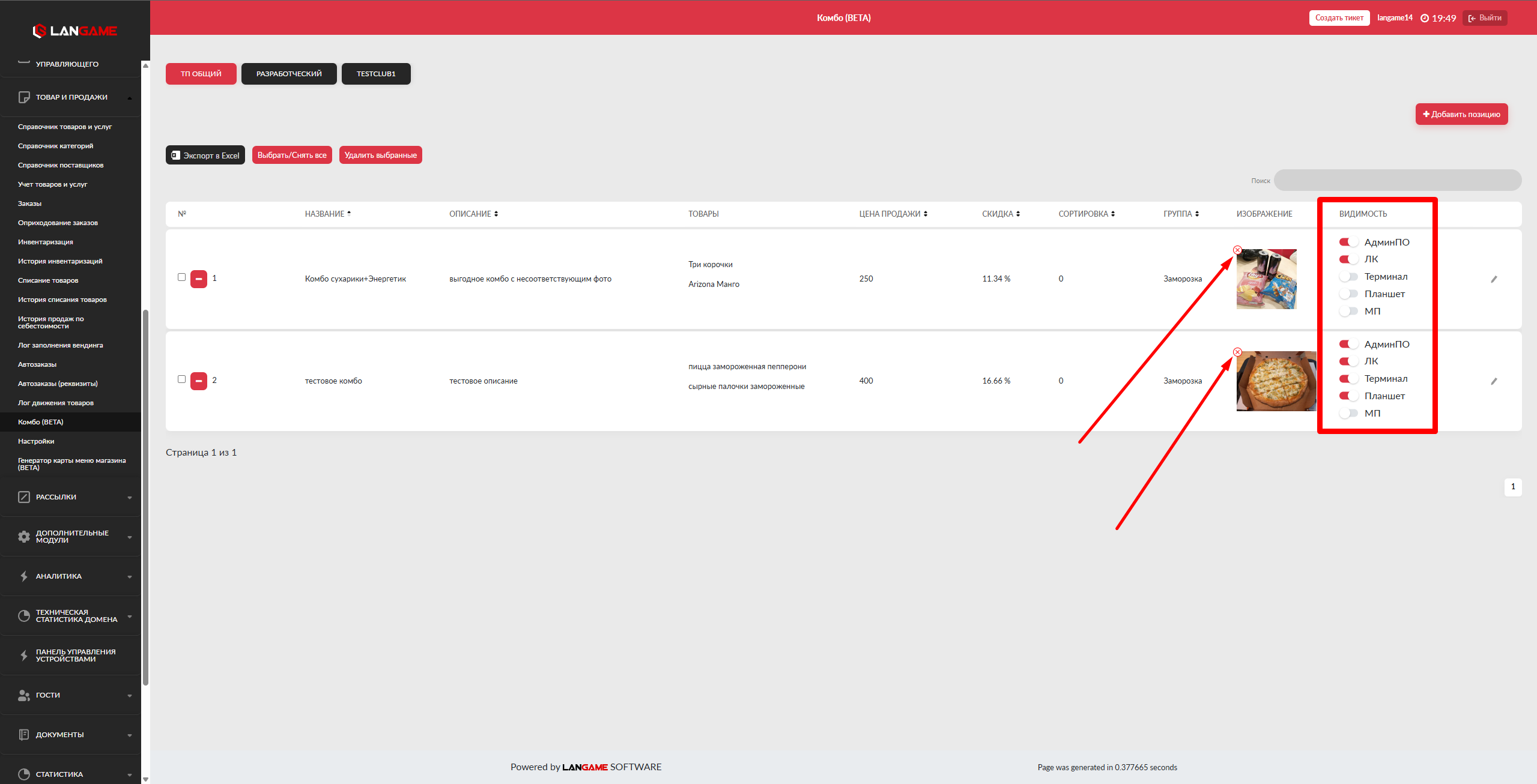The image size is (1537, 784).
Task: Click the edit pencil for combo row 1
Action: [x=1494, y=279]
